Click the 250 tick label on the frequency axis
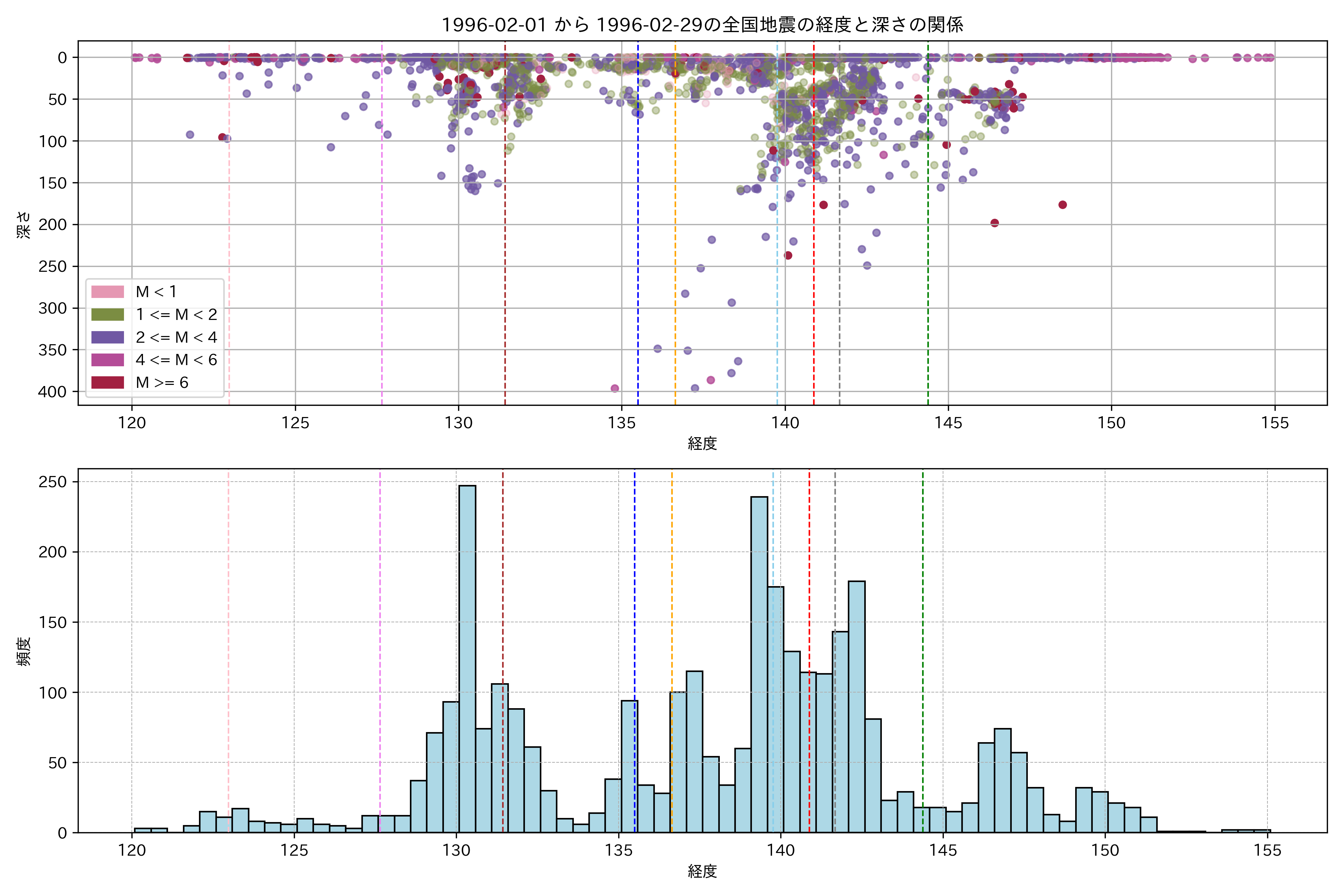The height and width of the screenshot is (896, 1344). click(53, 482)
